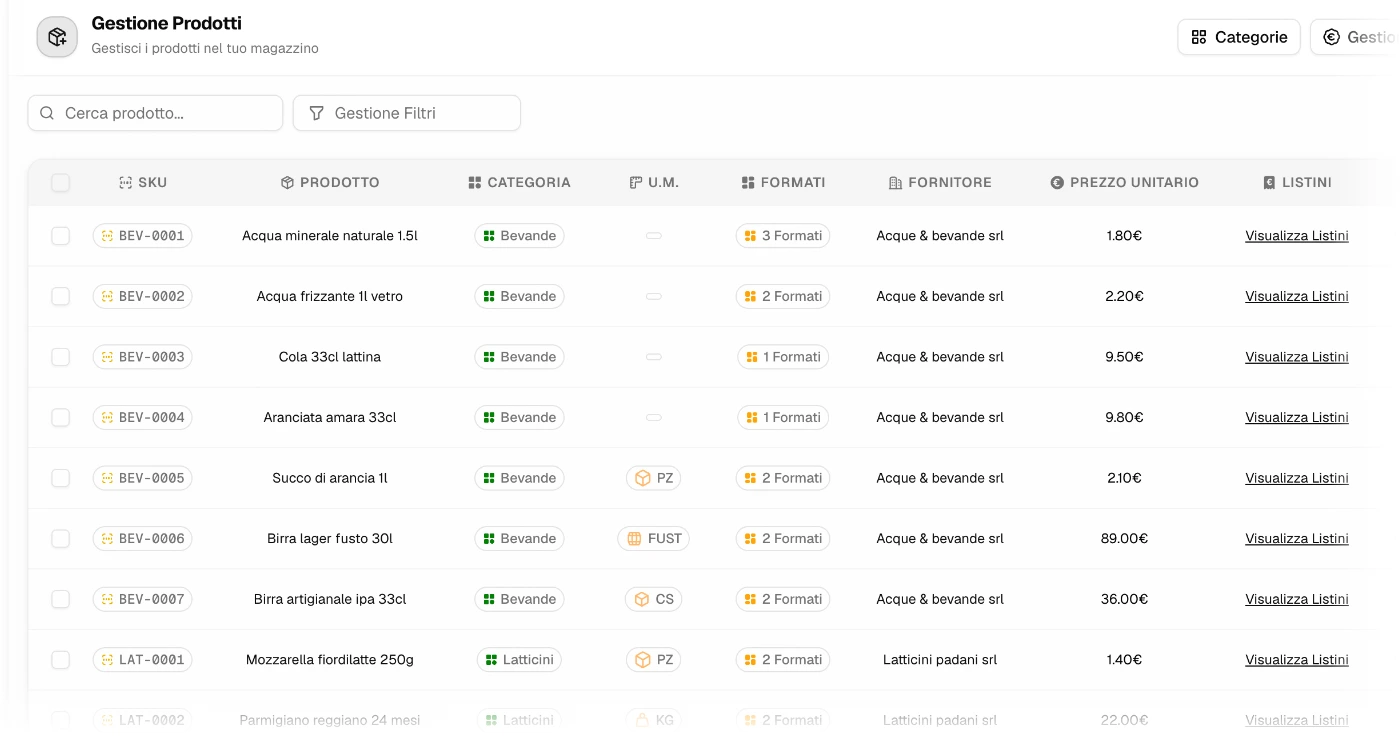
Task: Click the LAT-0001 SKU badge
Action: pos(142,660)
